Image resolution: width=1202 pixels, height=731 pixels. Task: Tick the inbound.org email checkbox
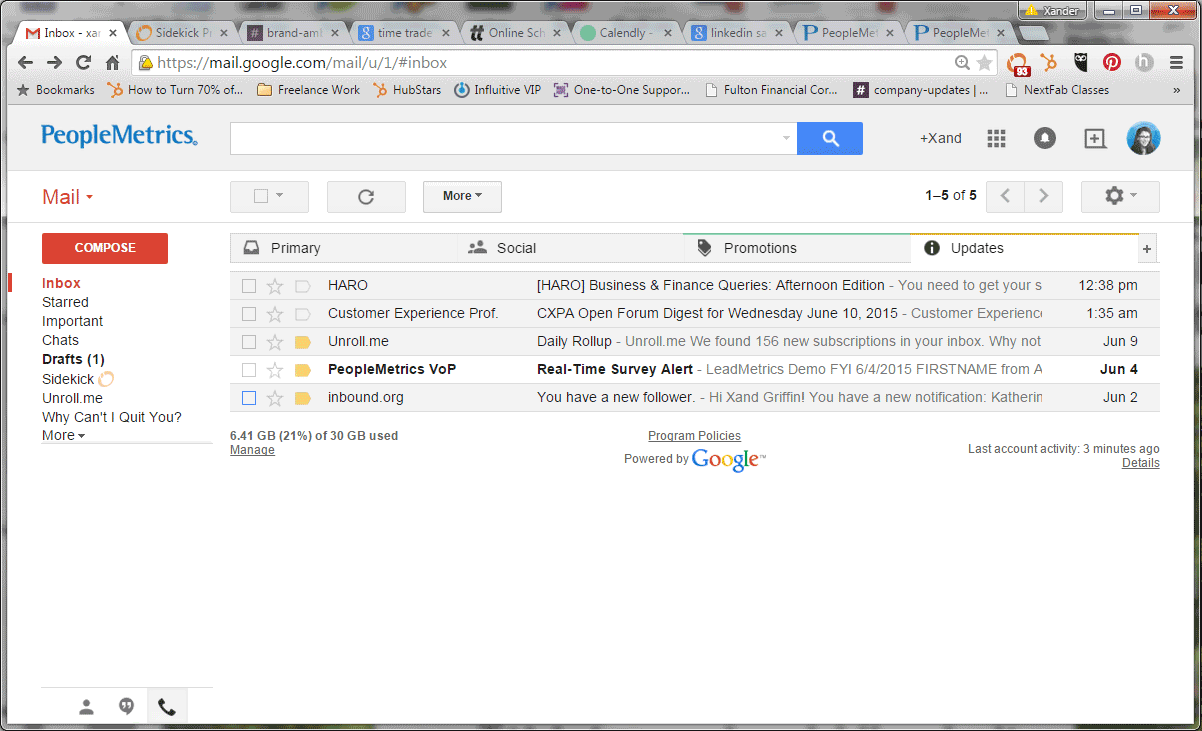[249, 398]
